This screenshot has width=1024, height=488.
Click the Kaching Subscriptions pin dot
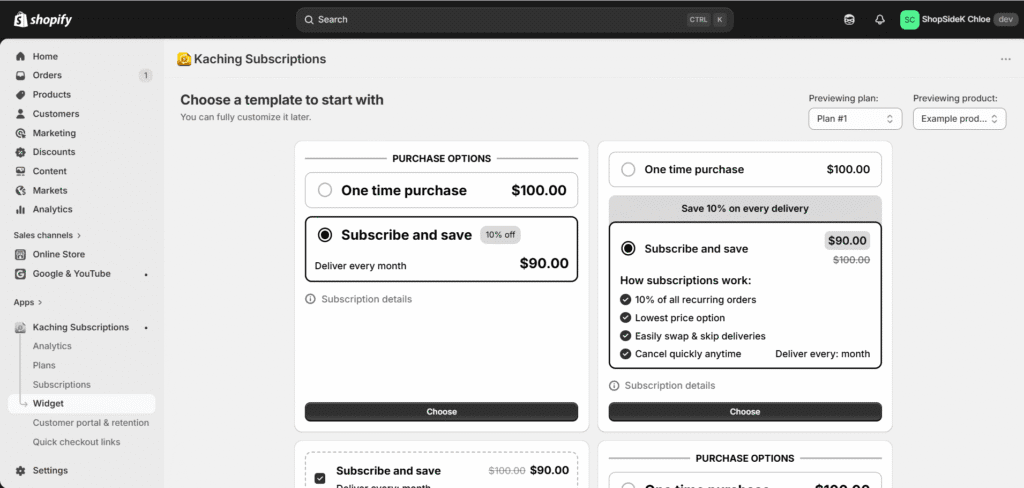click(x=146, y=327)
